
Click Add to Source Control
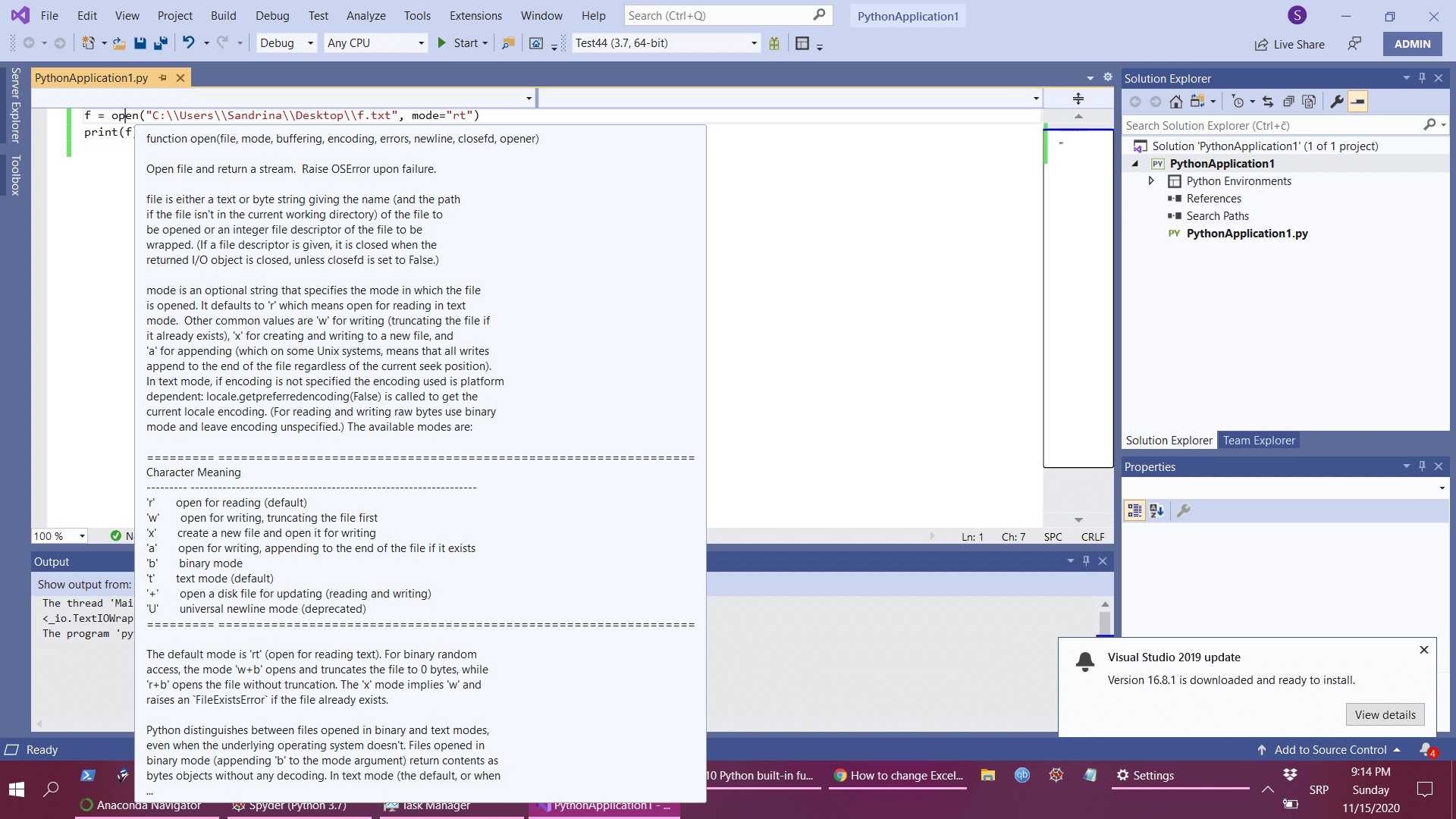coord(1329,750)
